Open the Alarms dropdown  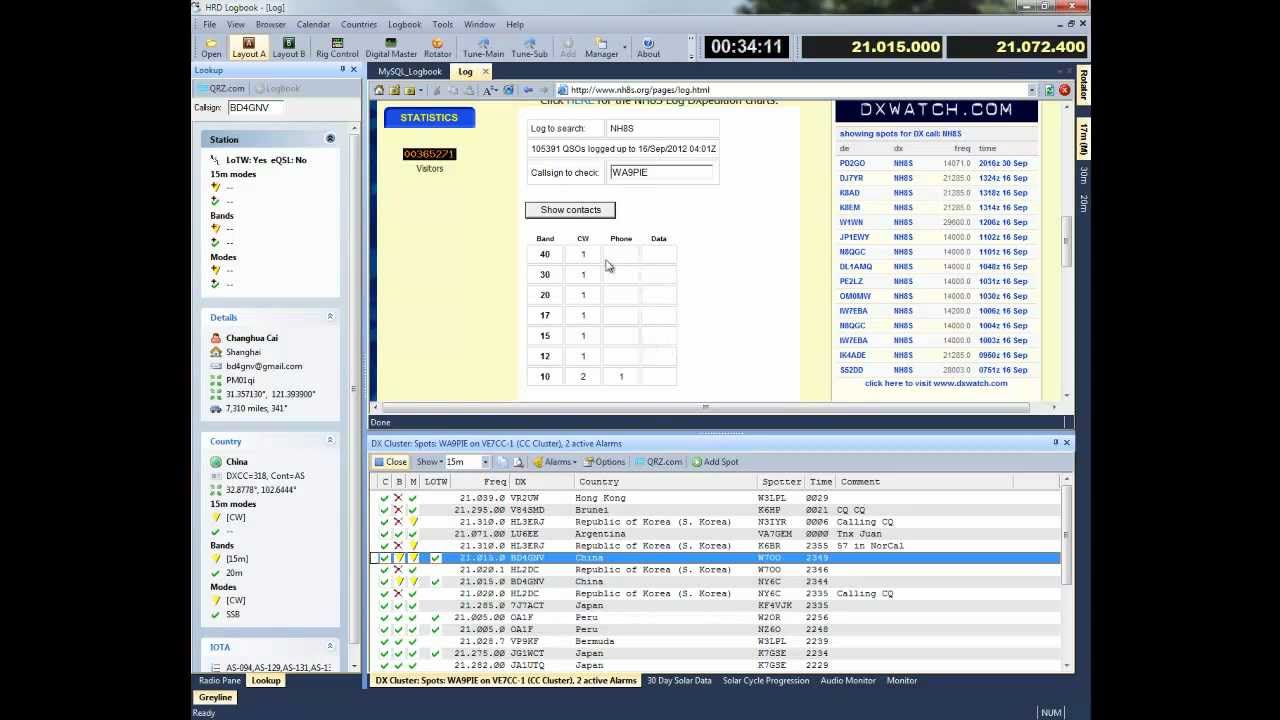(x=554, y=462)
